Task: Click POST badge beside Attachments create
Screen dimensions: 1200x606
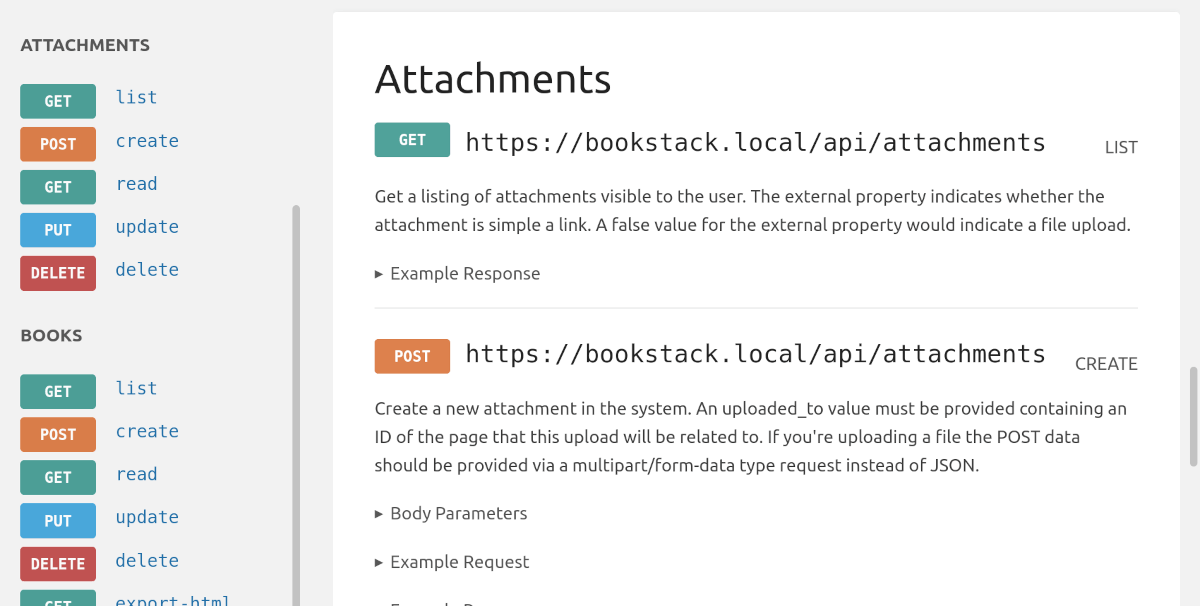Action: [58, 144]
